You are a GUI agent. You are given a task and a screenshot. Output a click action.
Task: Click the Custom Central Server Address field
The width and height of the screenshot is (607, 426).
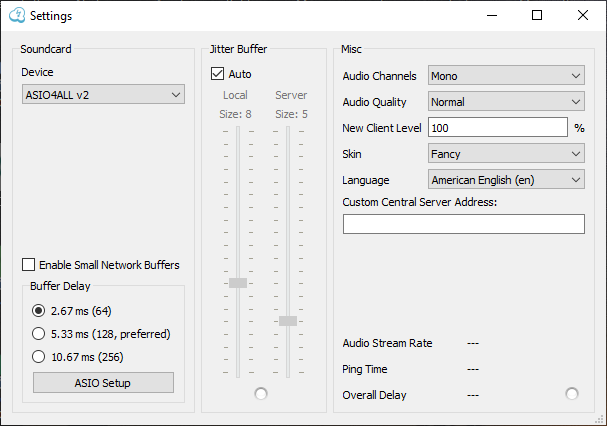pos(464,224)
